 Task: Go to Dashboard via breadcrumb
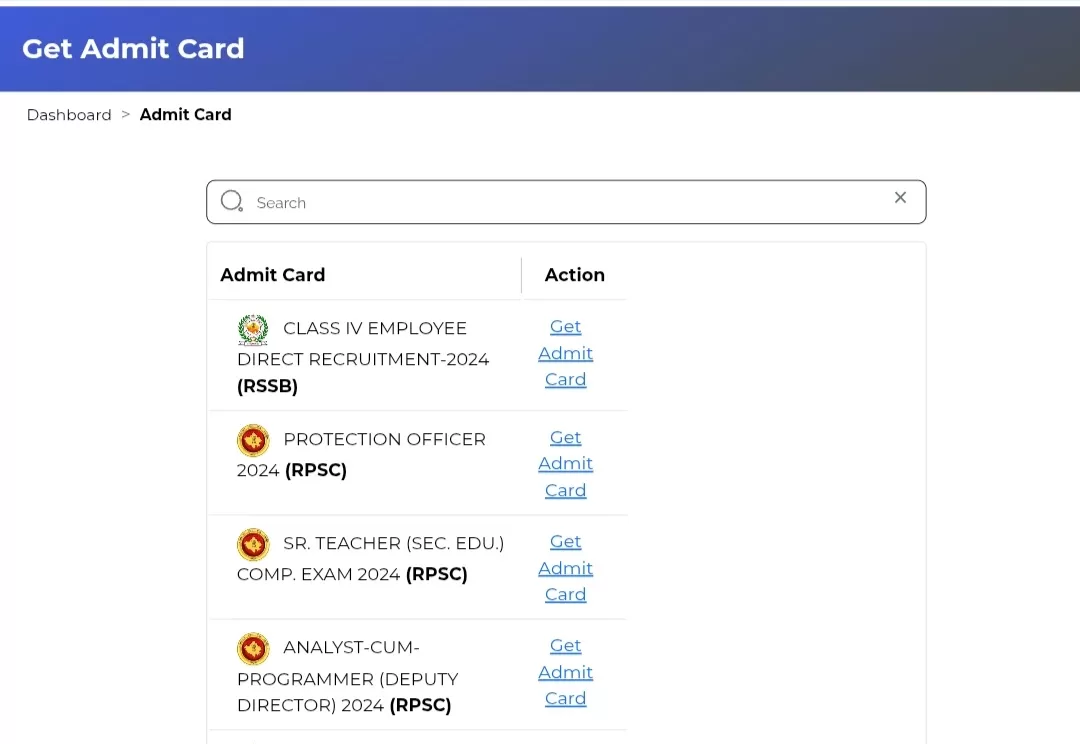pos(69,115)
